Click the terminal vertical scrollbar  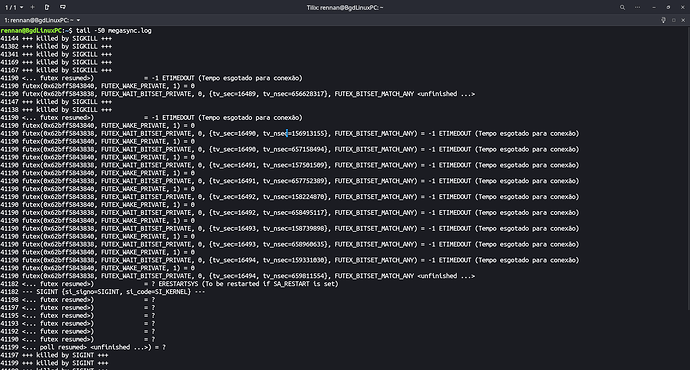[688, 167]
